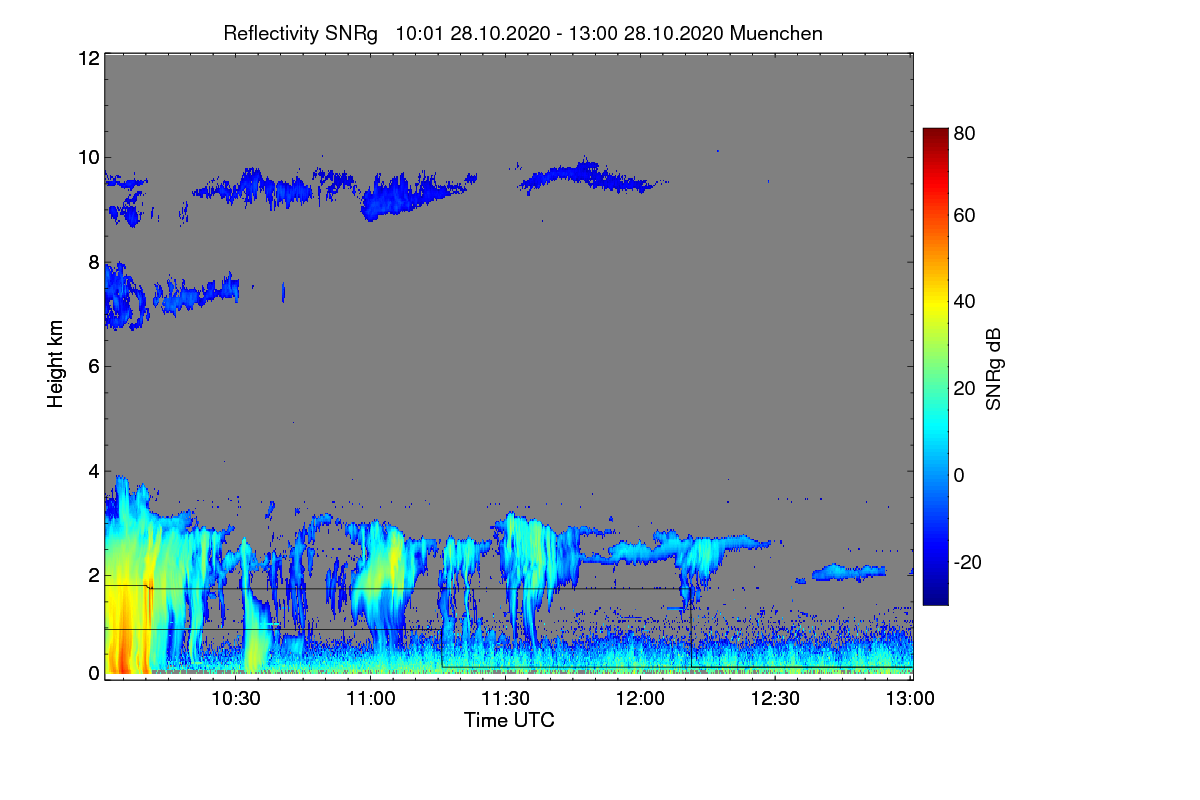This screenshot has width=1200, height=800.
Task: Click the colorbar '0' tick label
Action: (959, 476)
